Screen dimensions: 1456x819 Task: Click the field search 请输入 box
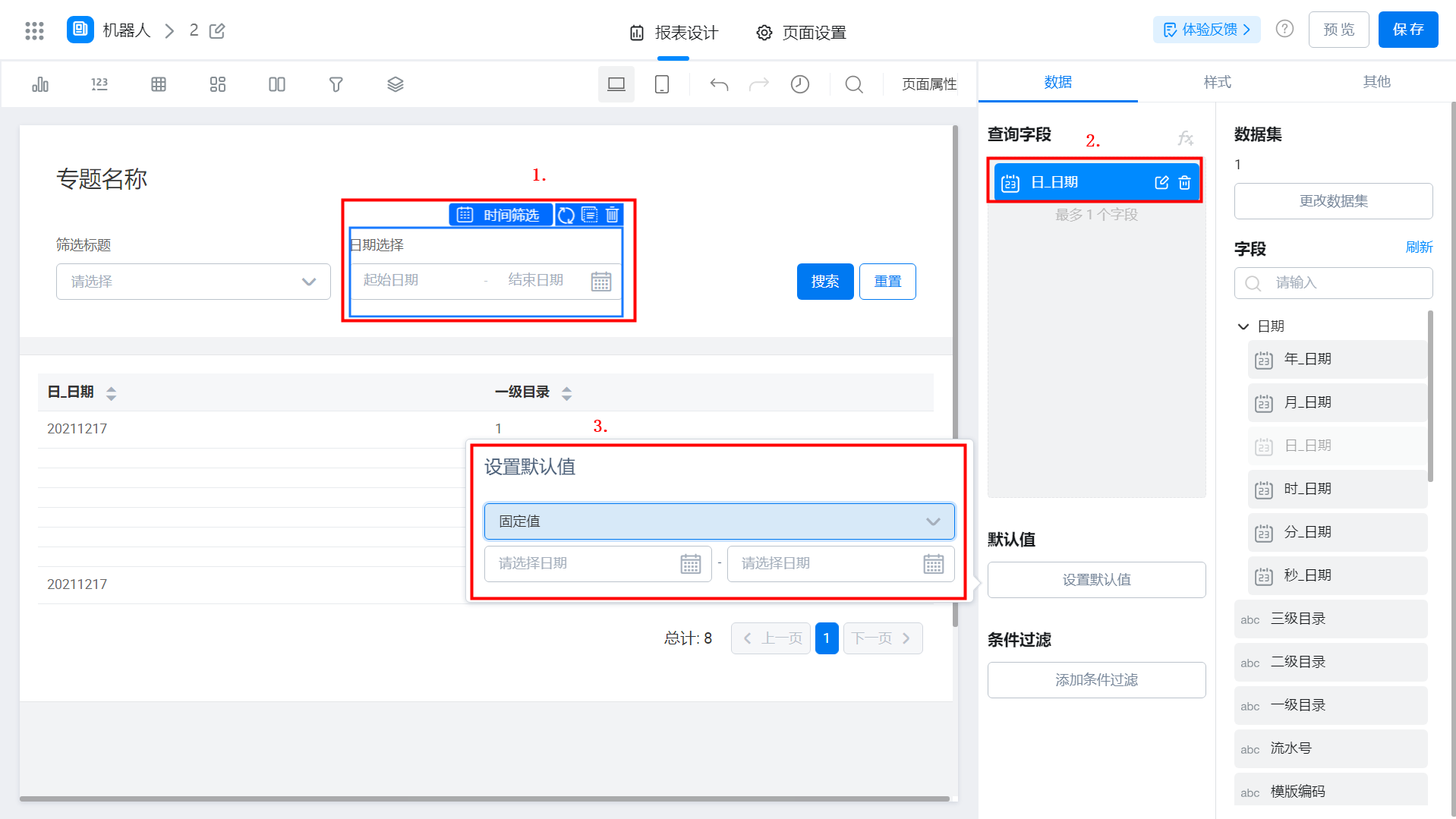1334,283
